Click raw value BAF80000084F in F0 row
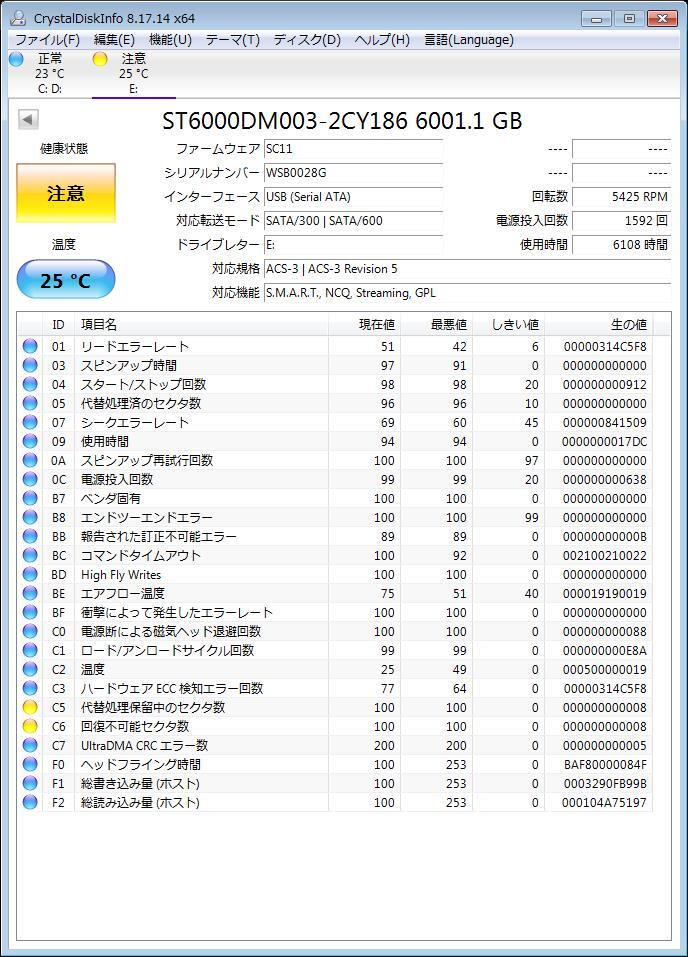Viewport: 688px width, 957px height. (x=605, y=764)
